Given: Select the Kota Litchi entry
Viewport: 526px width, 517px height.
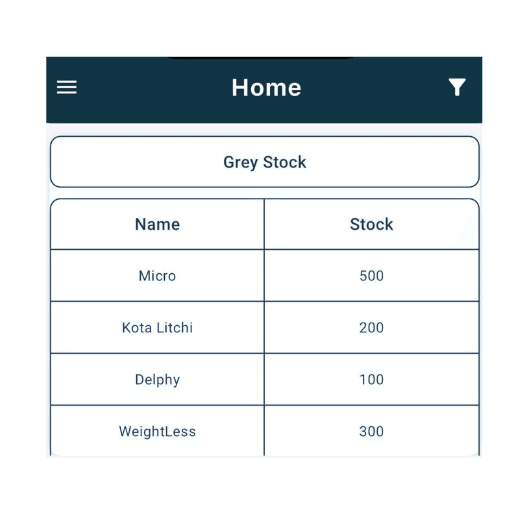Looking at the screenshot, I should [x=157, y=328].
